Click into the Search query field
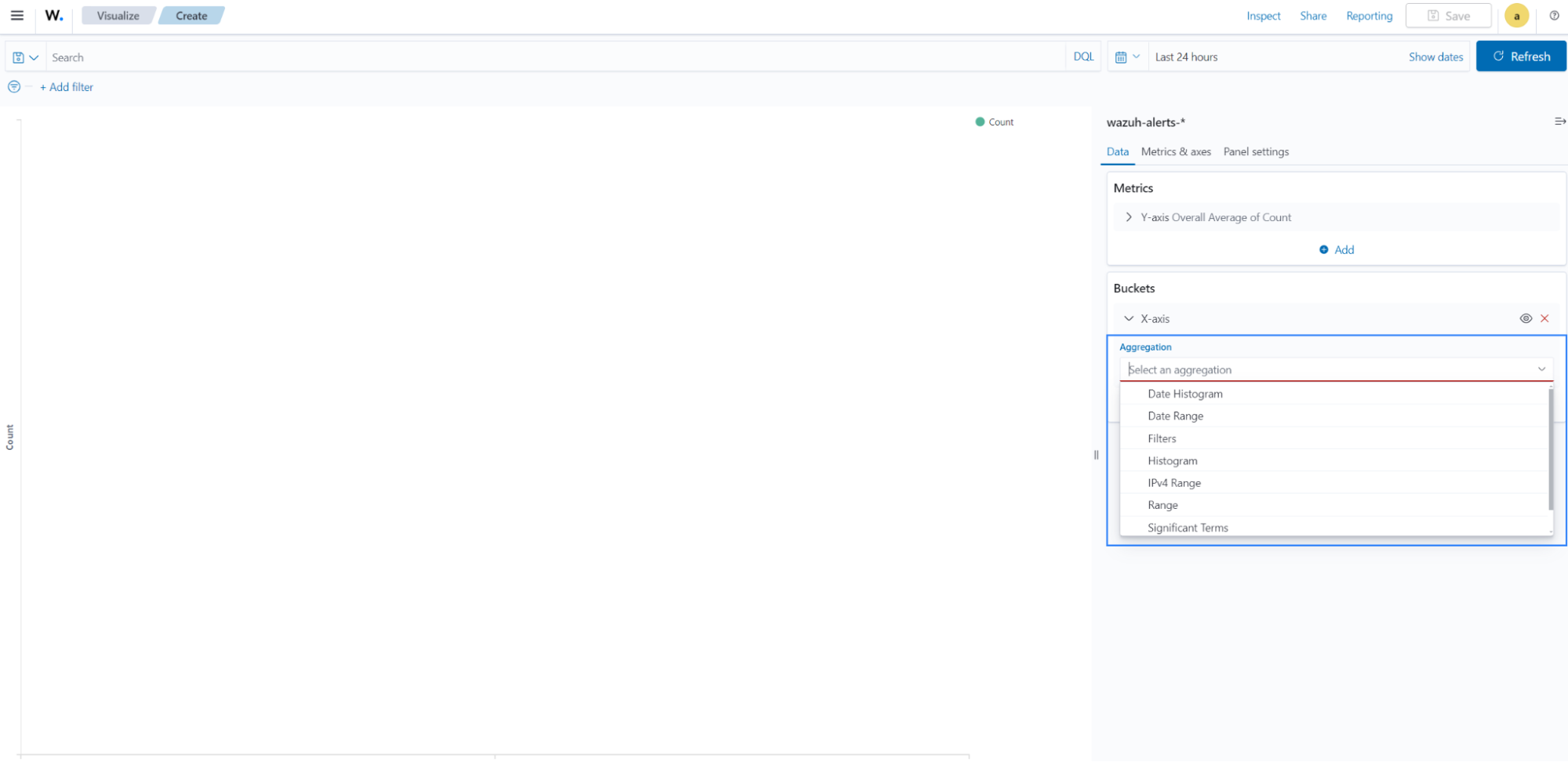This screenshot has width=1568, height=762. 549,57
